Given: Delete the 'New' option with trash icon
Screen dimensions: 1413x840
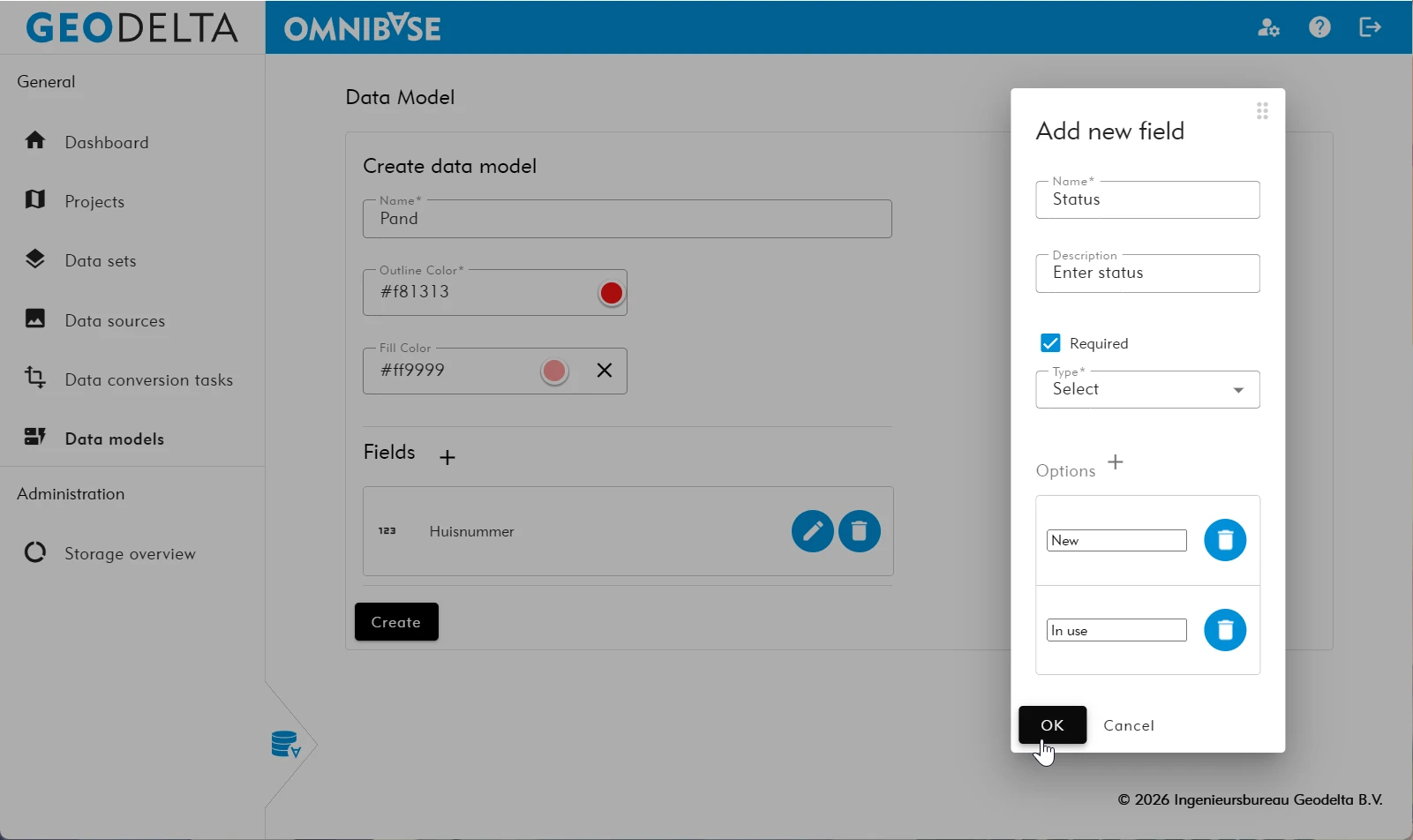Looking at the screenshot, I should coord(1225,540).
